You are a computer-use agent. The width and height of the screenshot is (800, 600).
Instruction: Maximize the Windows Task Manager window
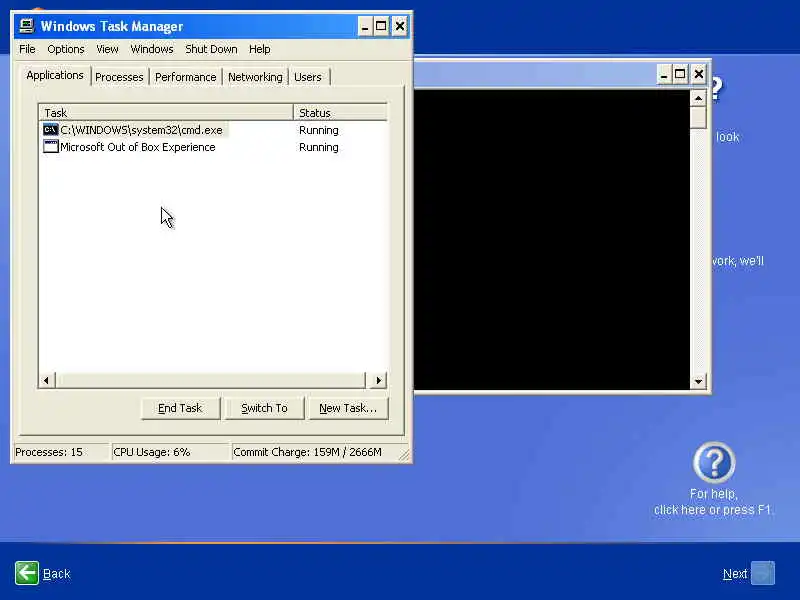(x=381, y=26)
